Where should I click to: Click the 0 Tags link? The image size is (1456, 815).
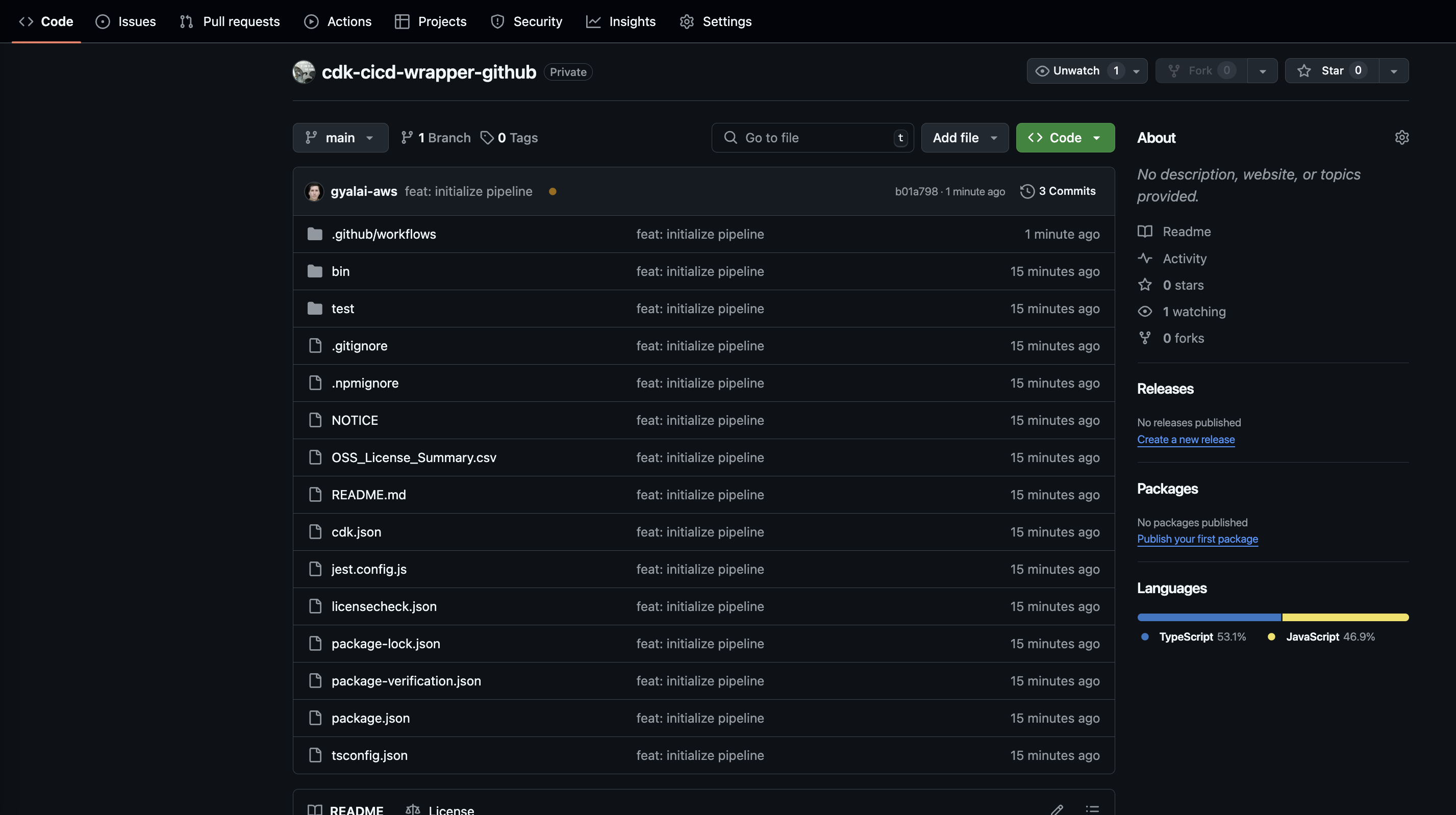pos(509,137)
